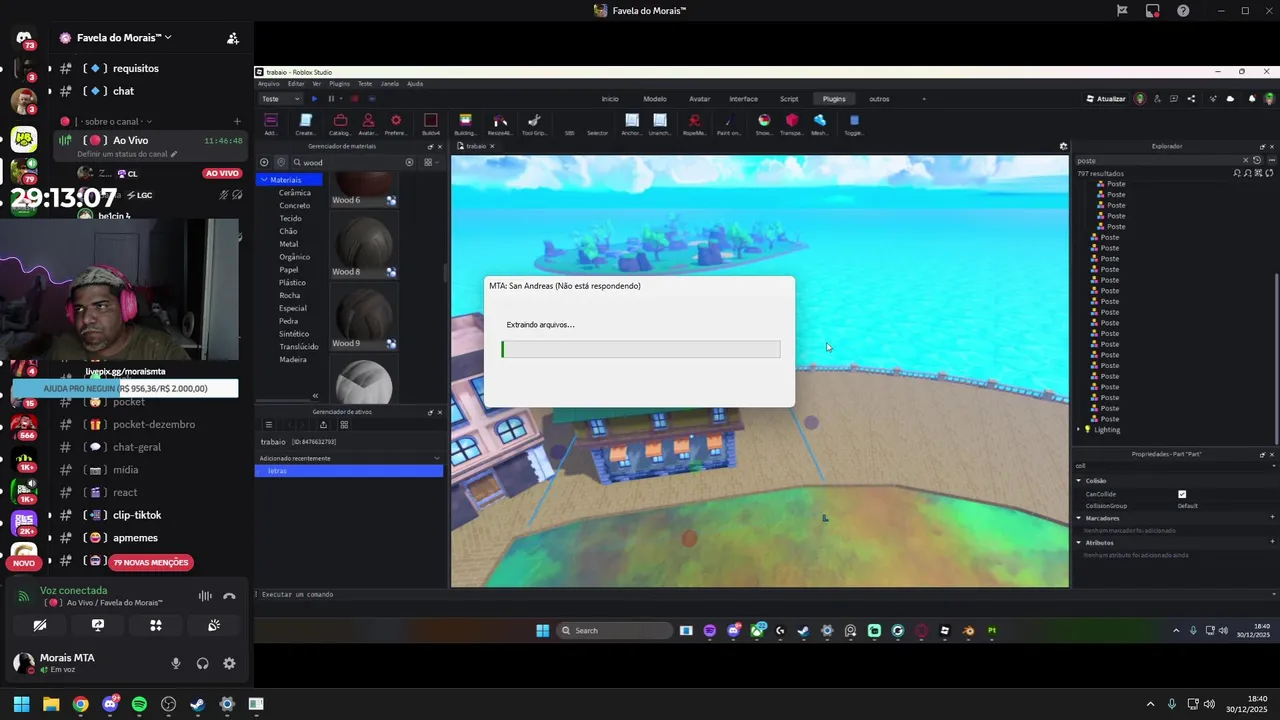The image size is (1280, 720).
Task: Clear the wood material search field
Action: [409, 162]
